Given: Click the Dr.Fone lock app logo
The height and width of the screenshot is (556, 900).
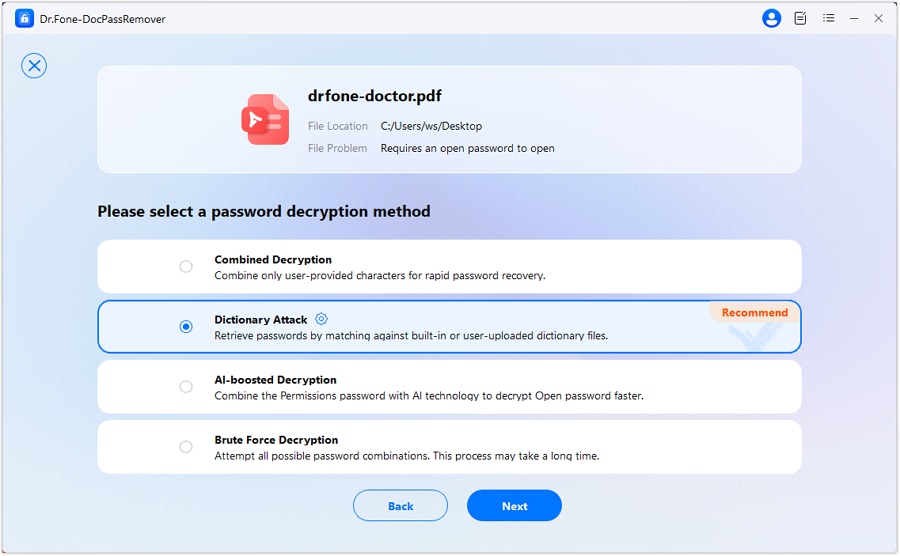Looking at the screenshot, I should tap(24, 18).
